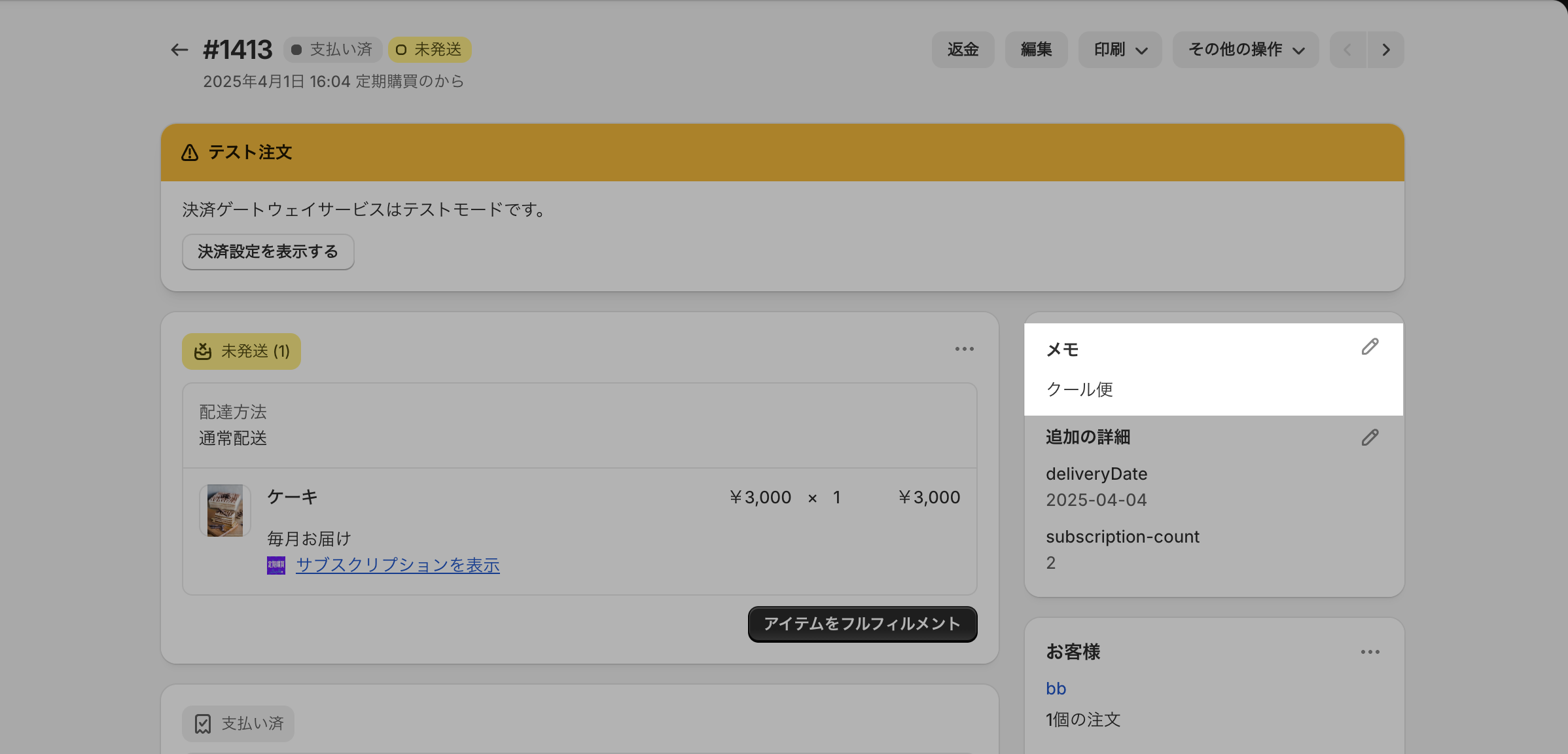Click the back arrow beside order #1413
Viewport: 1568px width, 754px height.
coord(179,50)
